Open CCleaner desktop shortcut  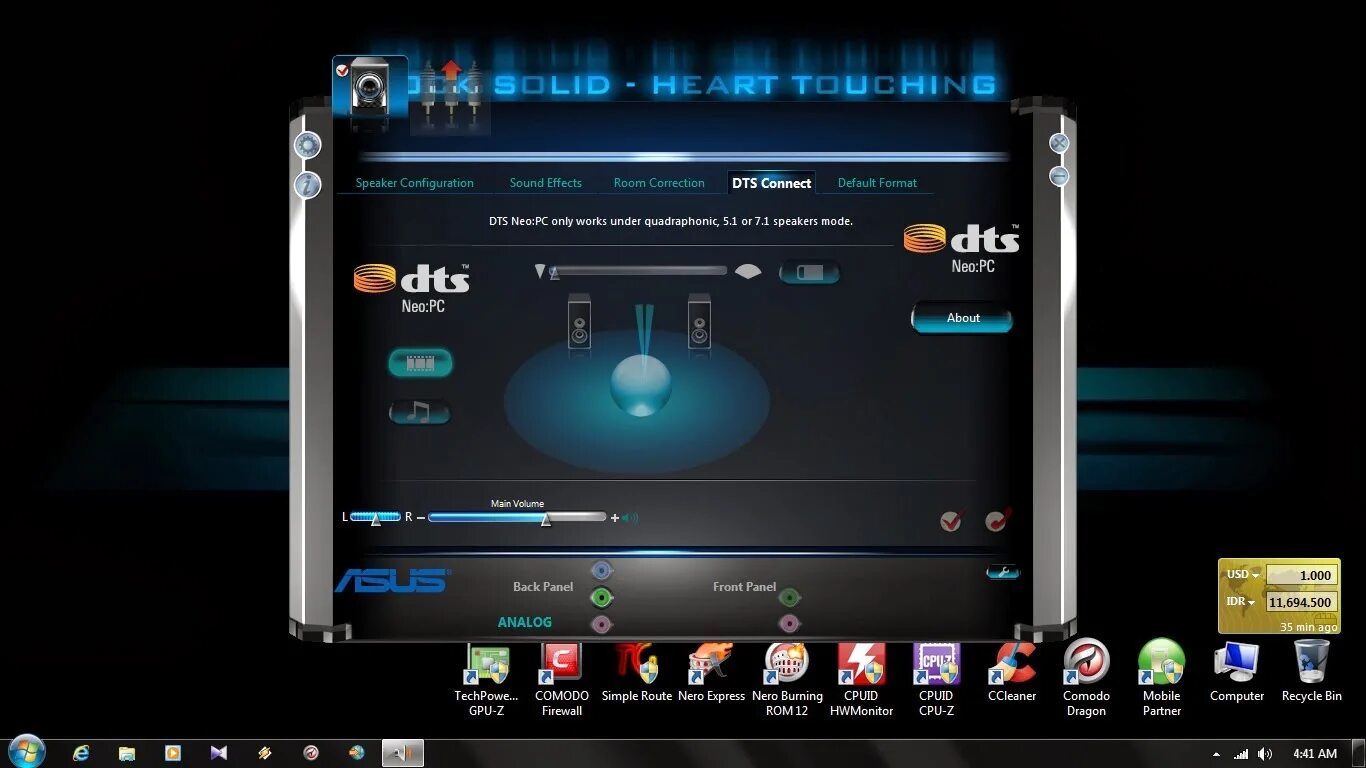[x=1012, y=673]
